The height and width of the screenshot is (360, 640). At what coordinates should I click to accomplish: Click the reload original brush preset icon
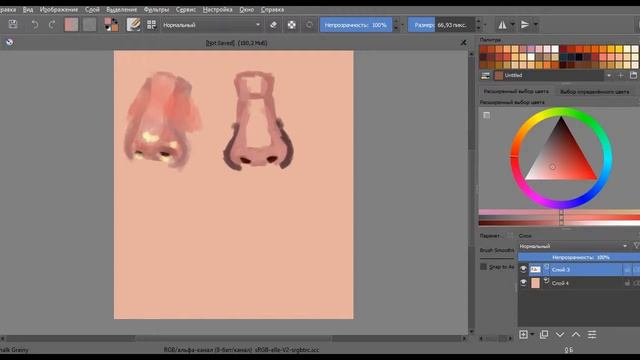[x=309, y=25]
